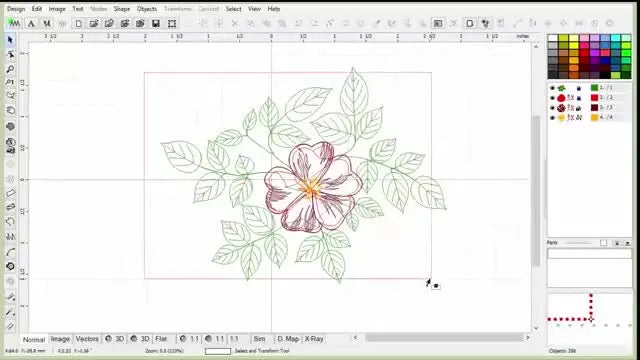Viewport: 640px width, 360px height.
Task: Click the canvas vertical scrollbar up arrow
Action: click(536, 47)
